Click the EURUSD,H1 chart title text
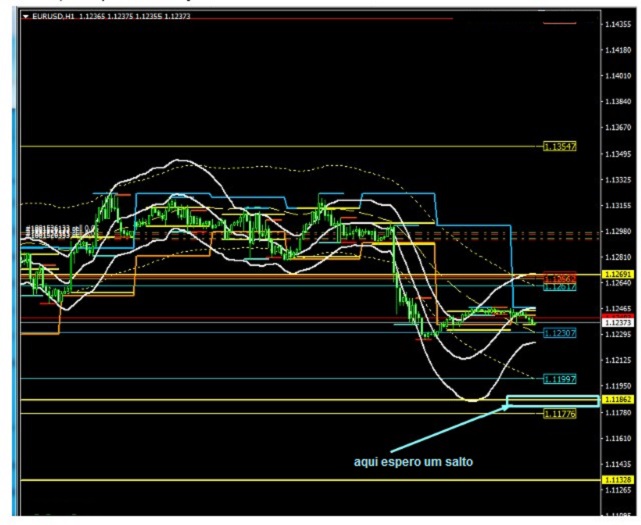Image resolution: width=641 pixels, height=525 pixels. [x=57, y=17]
